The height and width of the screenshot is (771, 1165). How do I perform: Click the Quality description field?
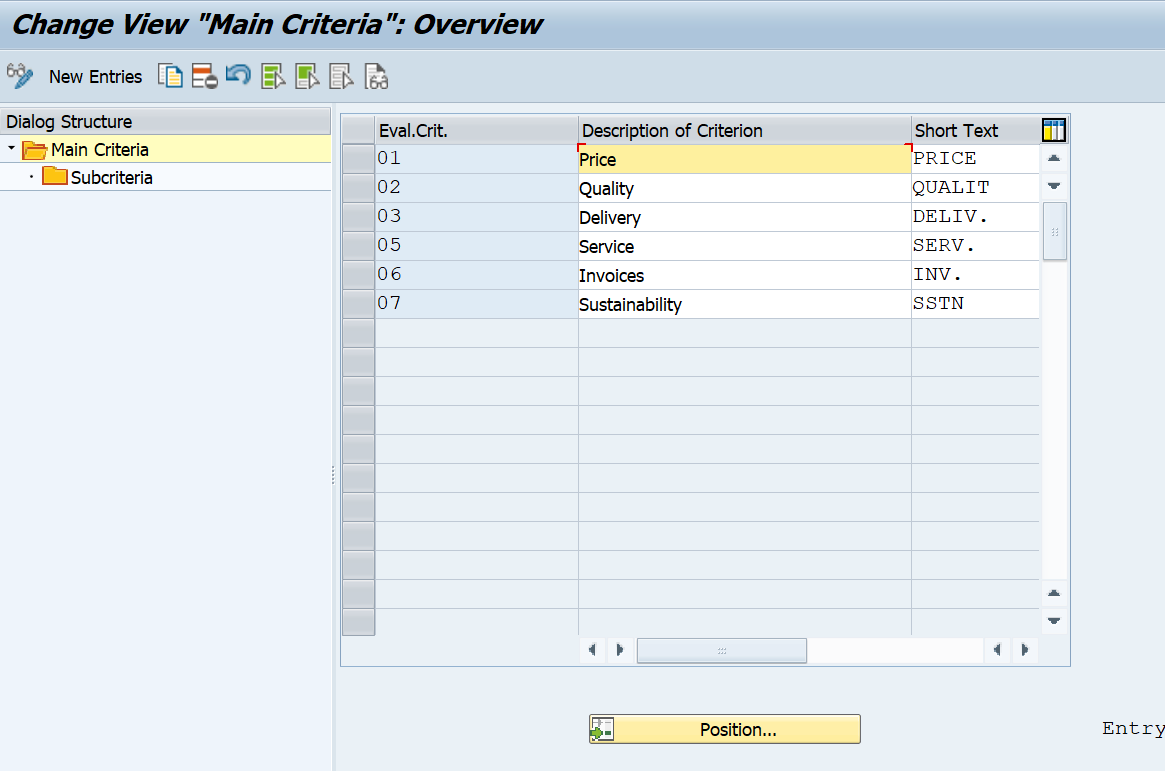coord(744,188)
